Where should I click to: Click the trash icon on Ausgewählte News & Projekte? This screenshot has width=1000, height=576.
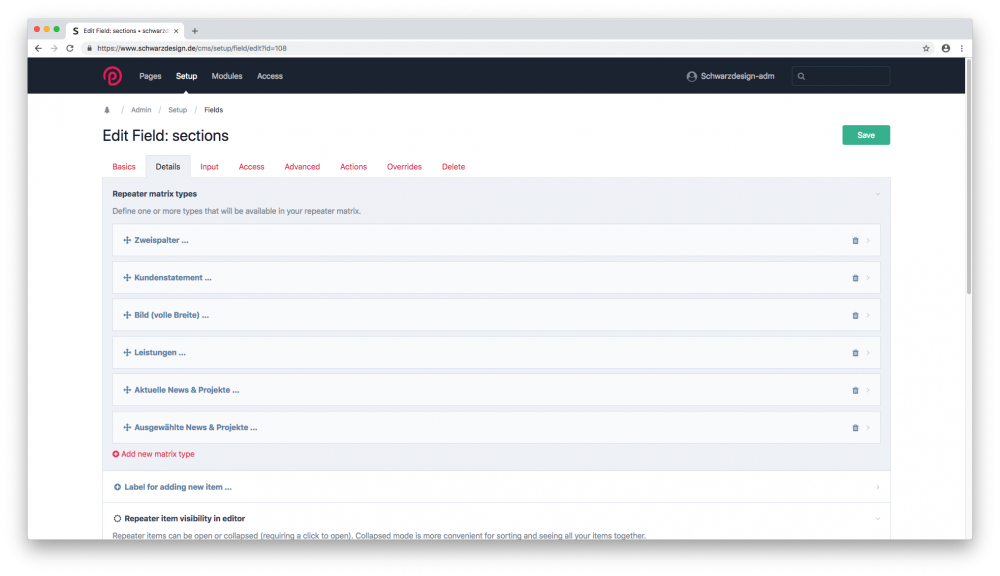pos(855,427)
